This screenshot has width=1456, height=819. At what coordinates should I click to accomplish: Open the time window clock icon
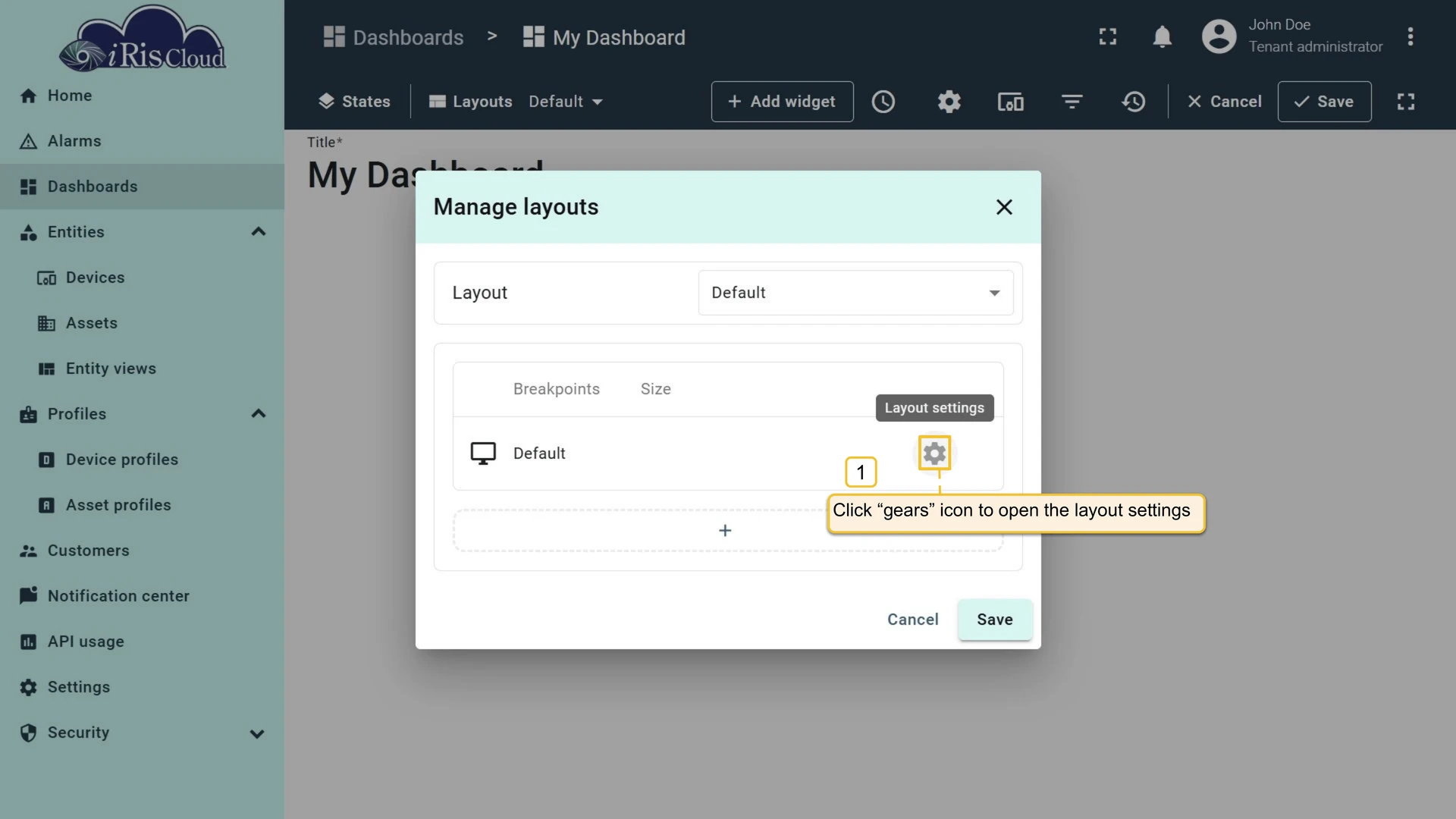tap(883, 102)
